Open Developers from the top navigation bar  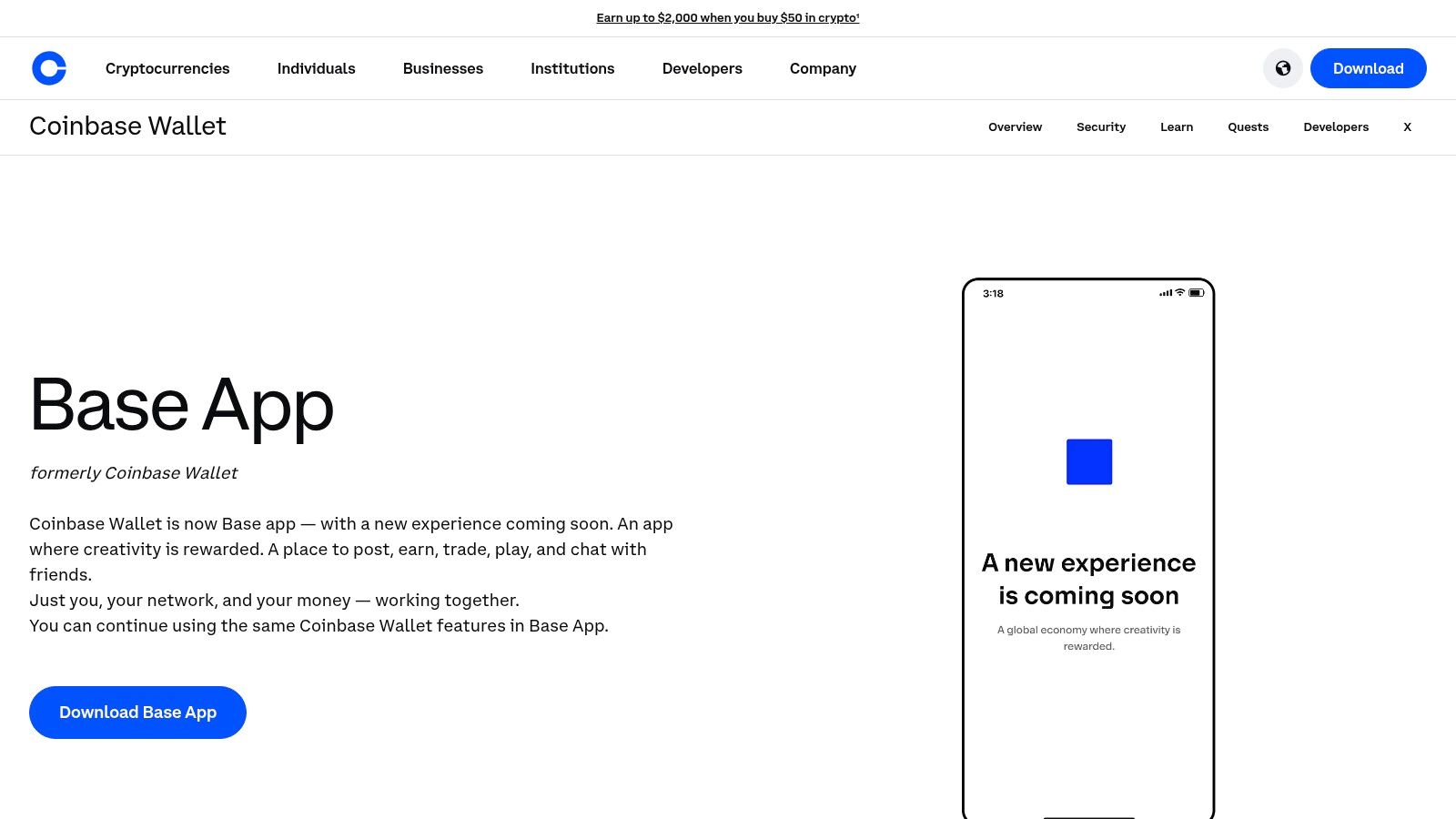coord(703,68)
